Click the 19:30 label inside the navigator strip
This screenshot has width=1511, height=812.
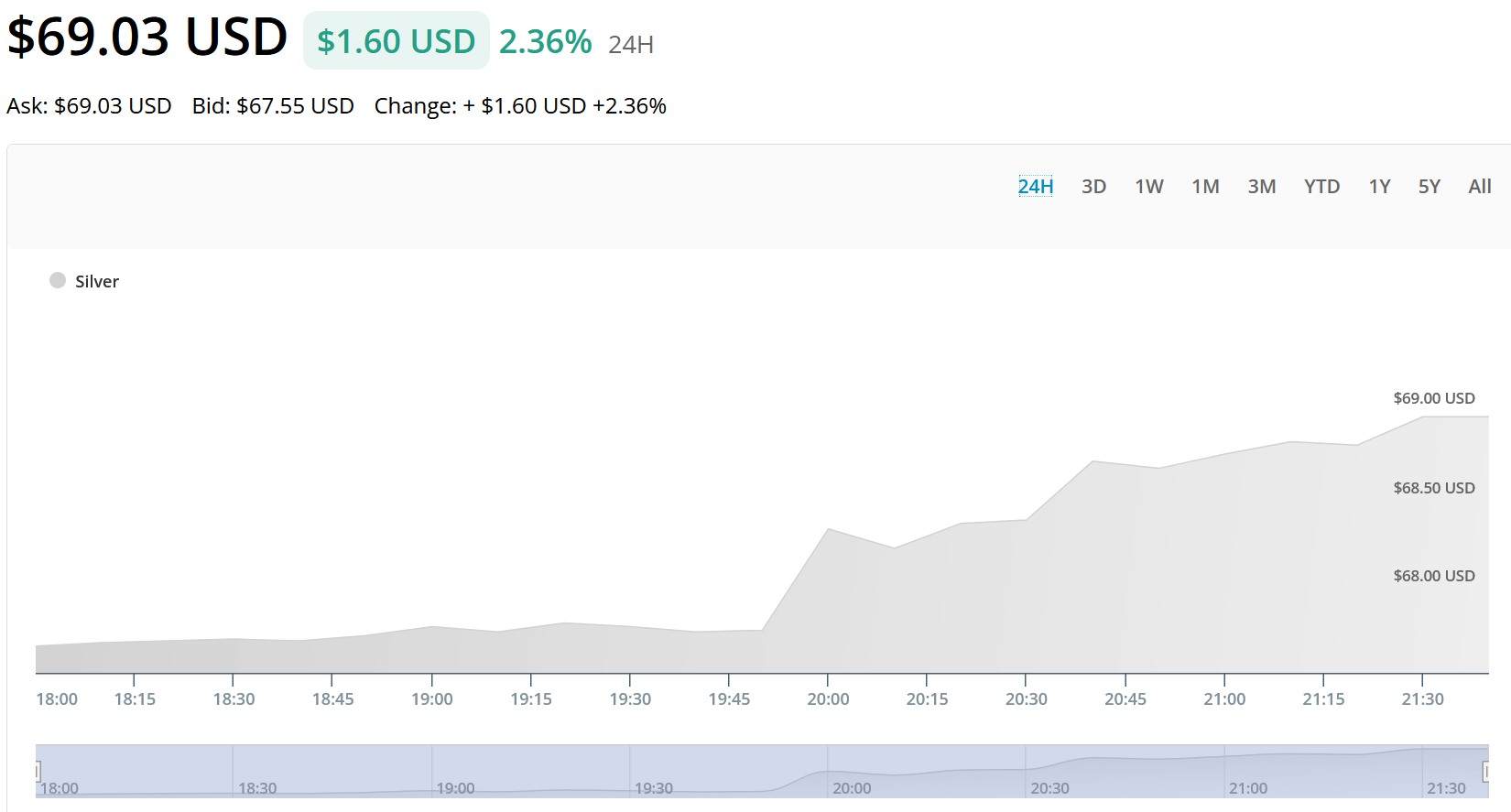[654, 788]
